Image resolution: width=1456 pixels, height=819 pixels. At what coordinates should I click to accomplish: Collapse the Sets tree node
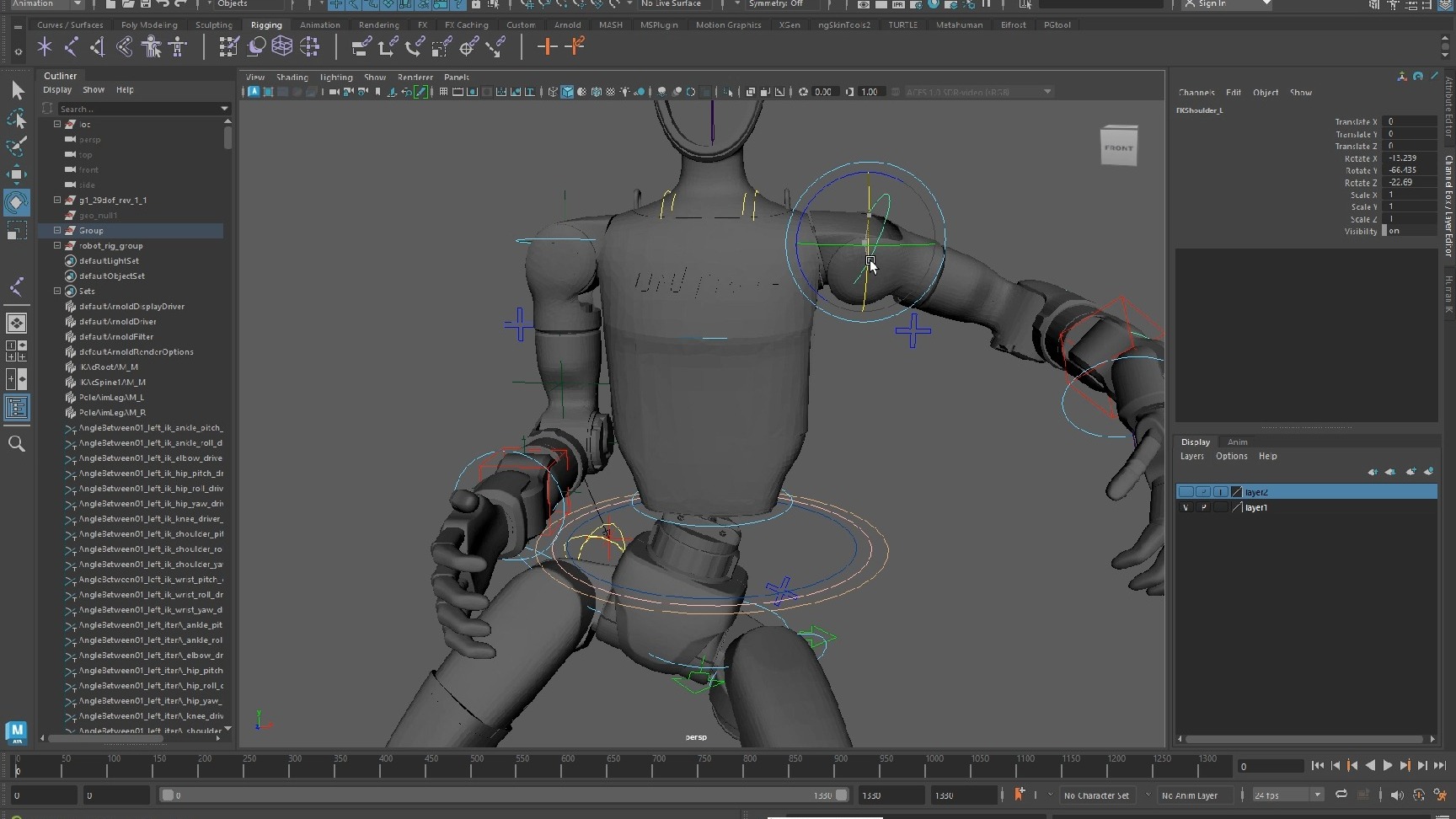tap(57, 292)
